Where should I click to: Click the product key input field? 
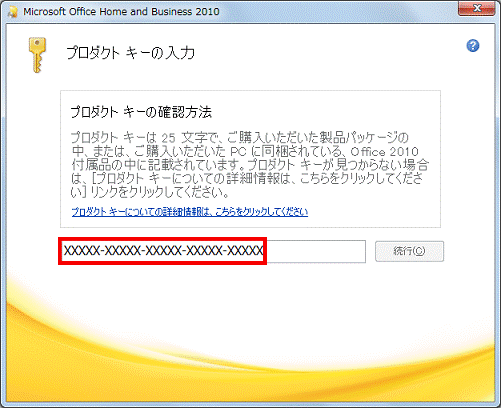coord(213,251)
